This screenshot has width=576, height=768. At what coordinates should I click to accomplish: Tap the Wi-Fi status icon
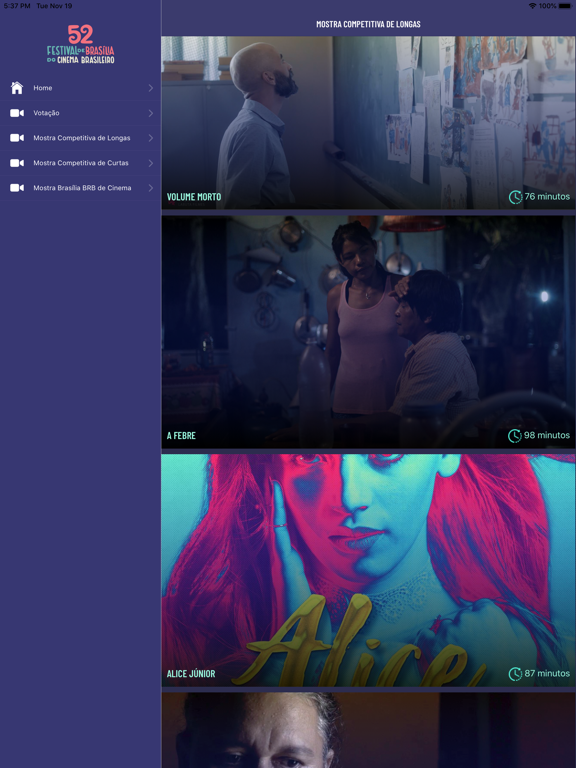coord(532,6)
